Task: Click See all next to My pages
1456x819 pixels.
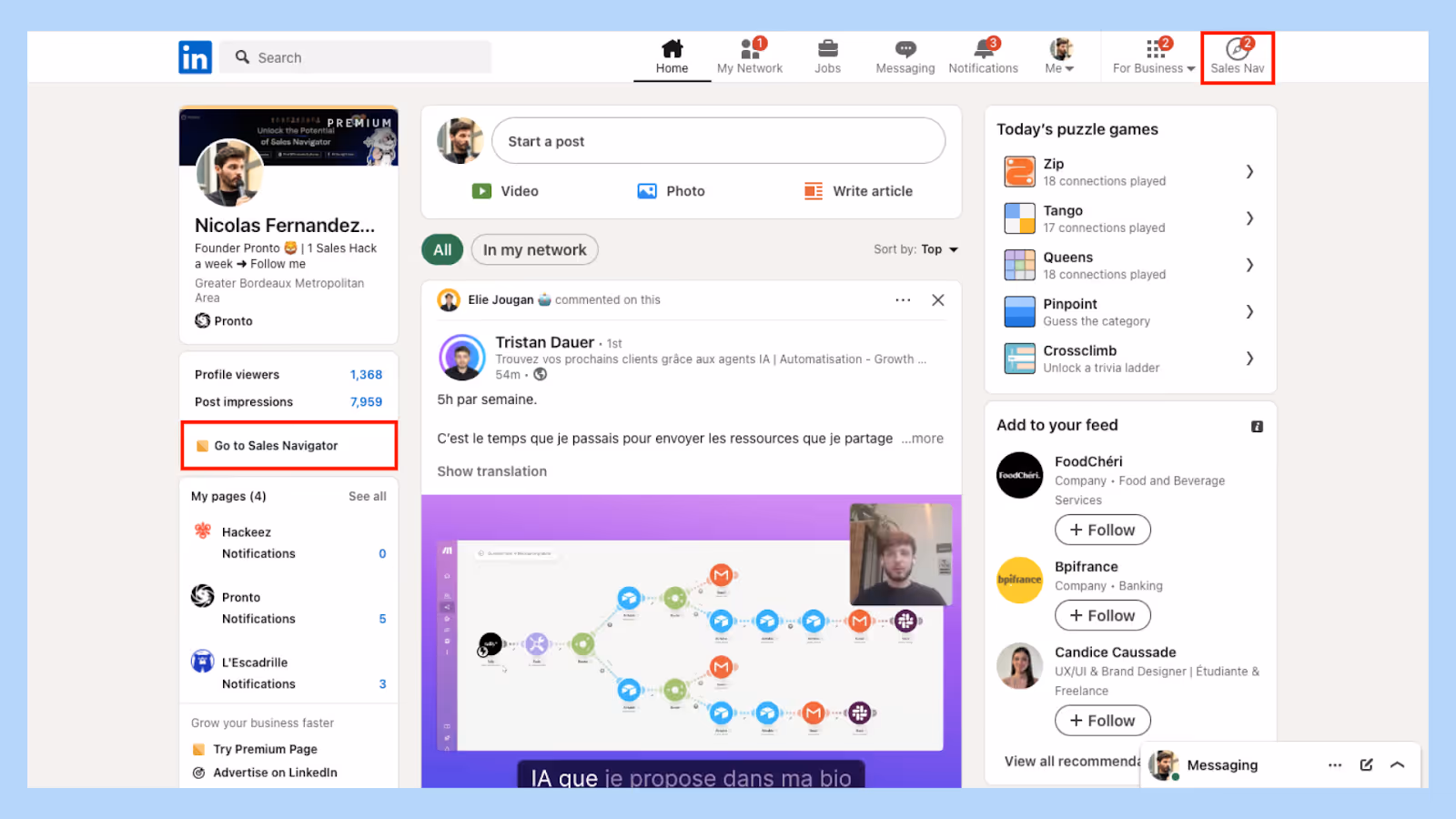Action: (368, 496)
